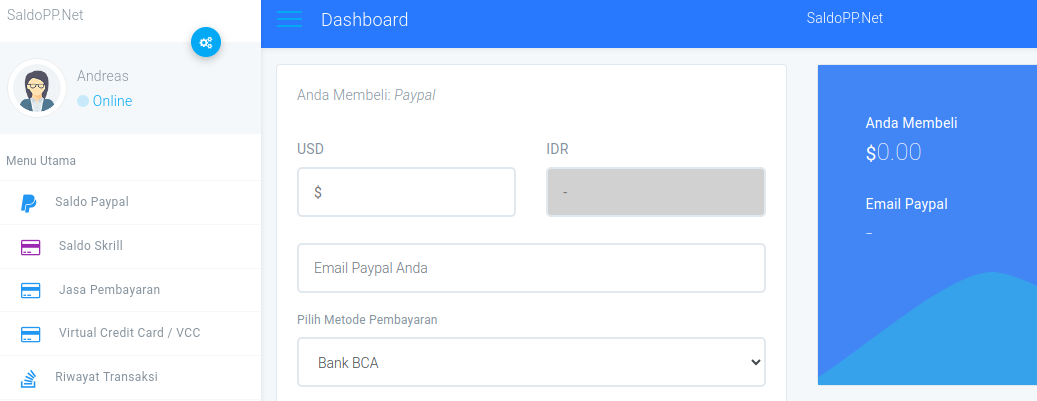Viewport: 1037px width, 401px height.
Task: Click the greyed IDR amount field
Action: [655, 192]
